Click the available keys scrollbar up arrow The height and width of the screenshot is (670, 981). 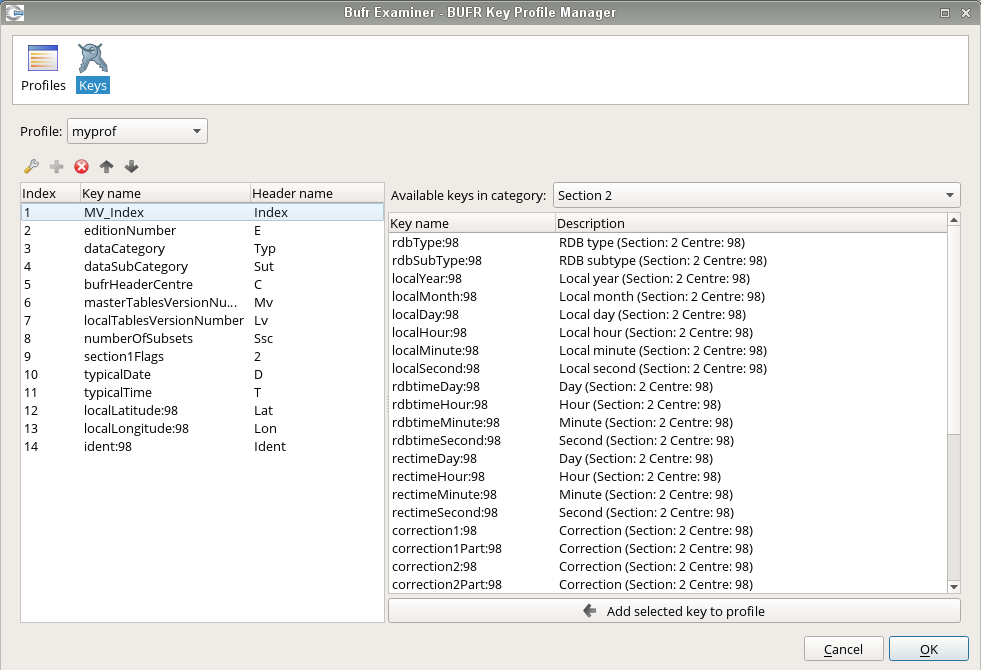tap(954, 220)
